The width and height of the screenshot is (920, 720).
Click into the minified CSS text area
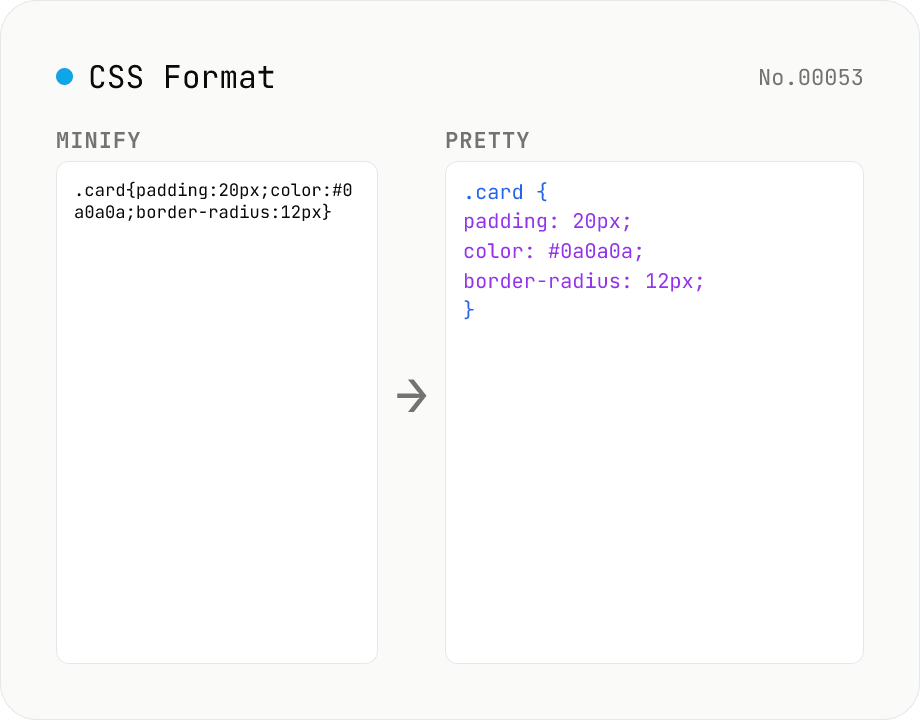pos(217,413)
